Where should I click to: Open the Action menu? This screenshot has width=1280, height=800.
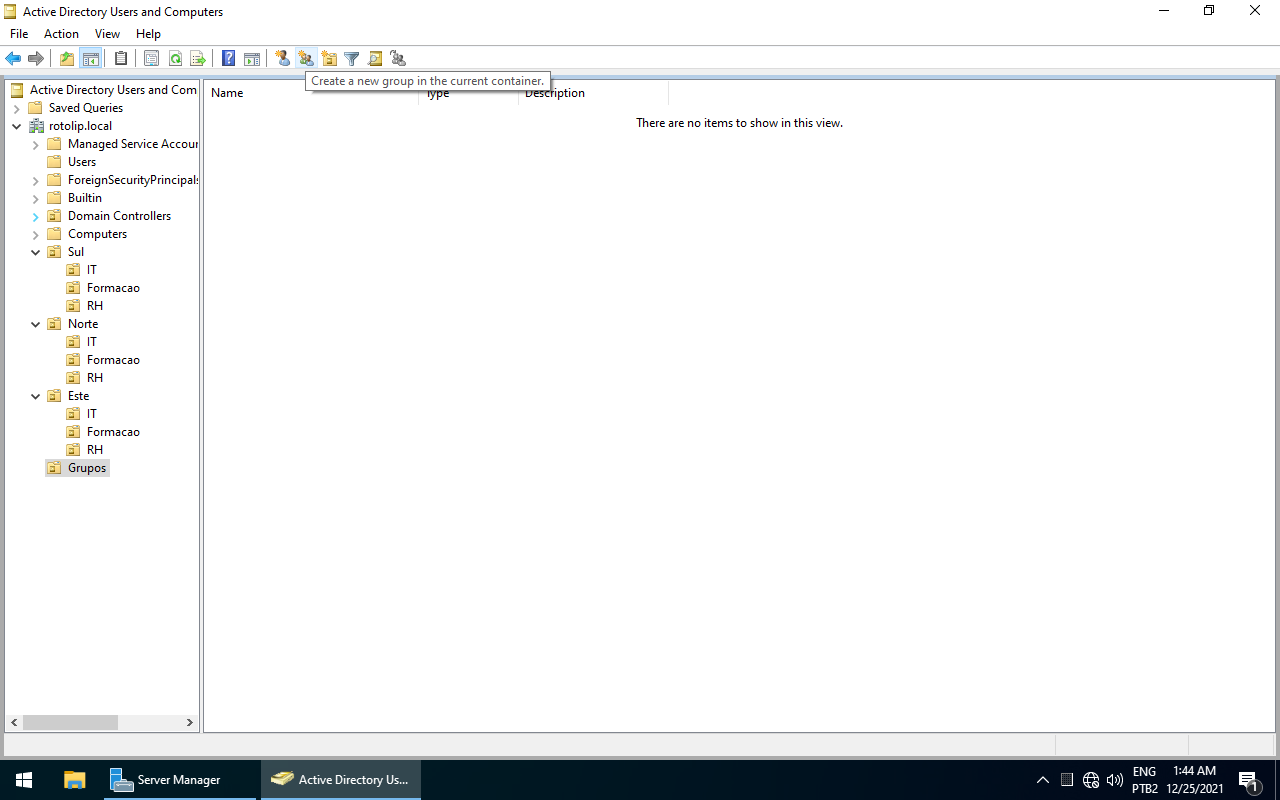[61, 34]
